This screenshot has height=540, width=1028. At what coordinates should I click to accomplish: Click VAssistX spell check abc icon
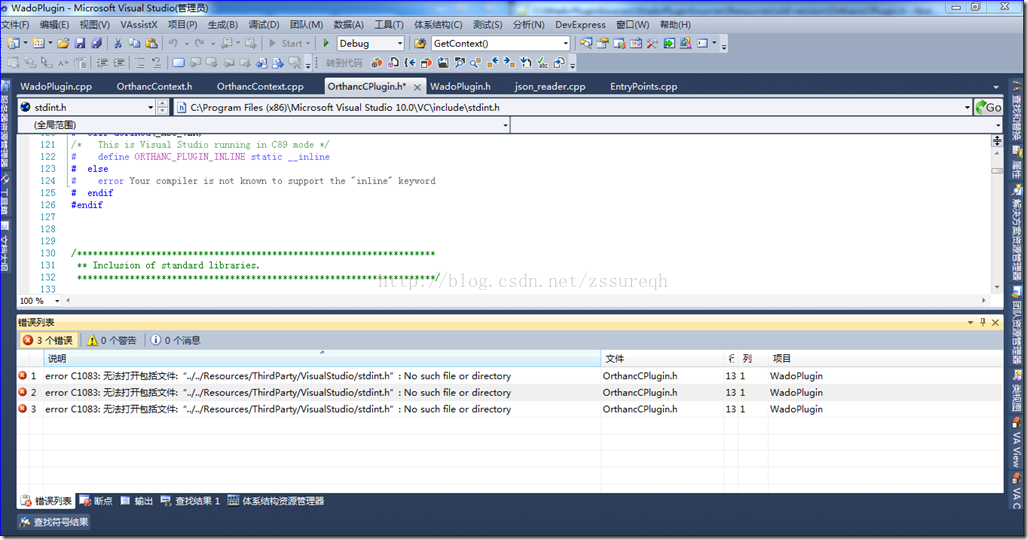click(x=542, y=63)
